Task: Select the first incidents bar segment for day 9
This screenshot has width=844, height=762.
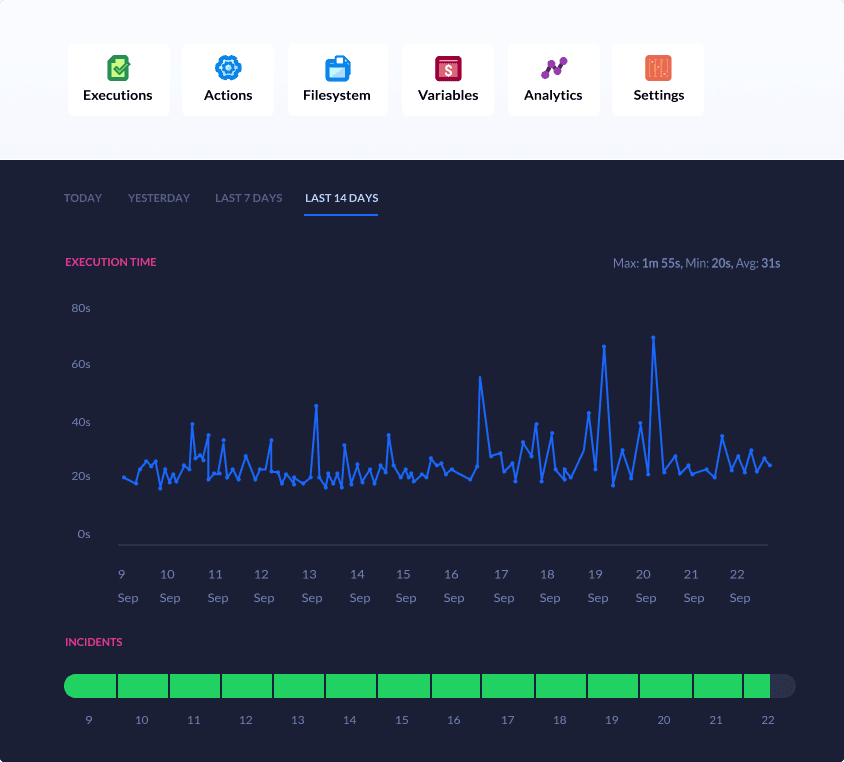Action: pos(91,686)
